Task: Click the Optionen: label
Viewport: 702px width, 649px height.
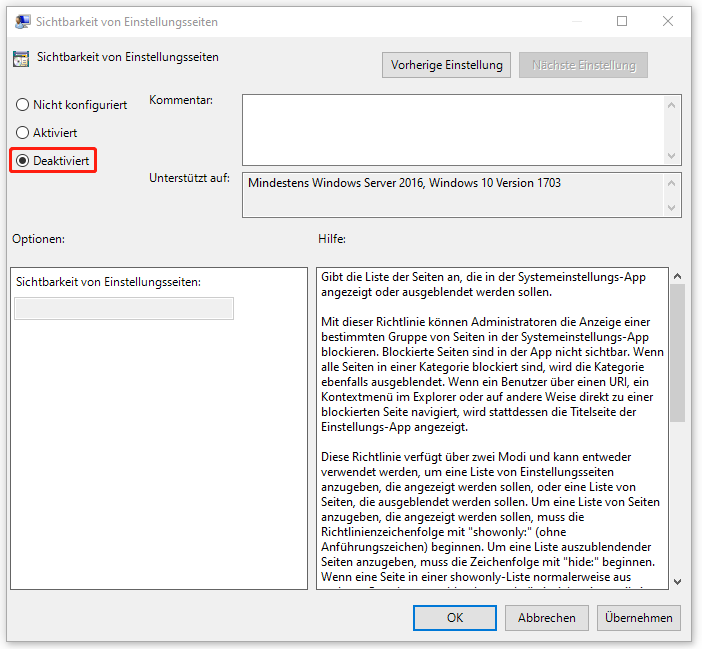Action: click(x=39, y=239)
